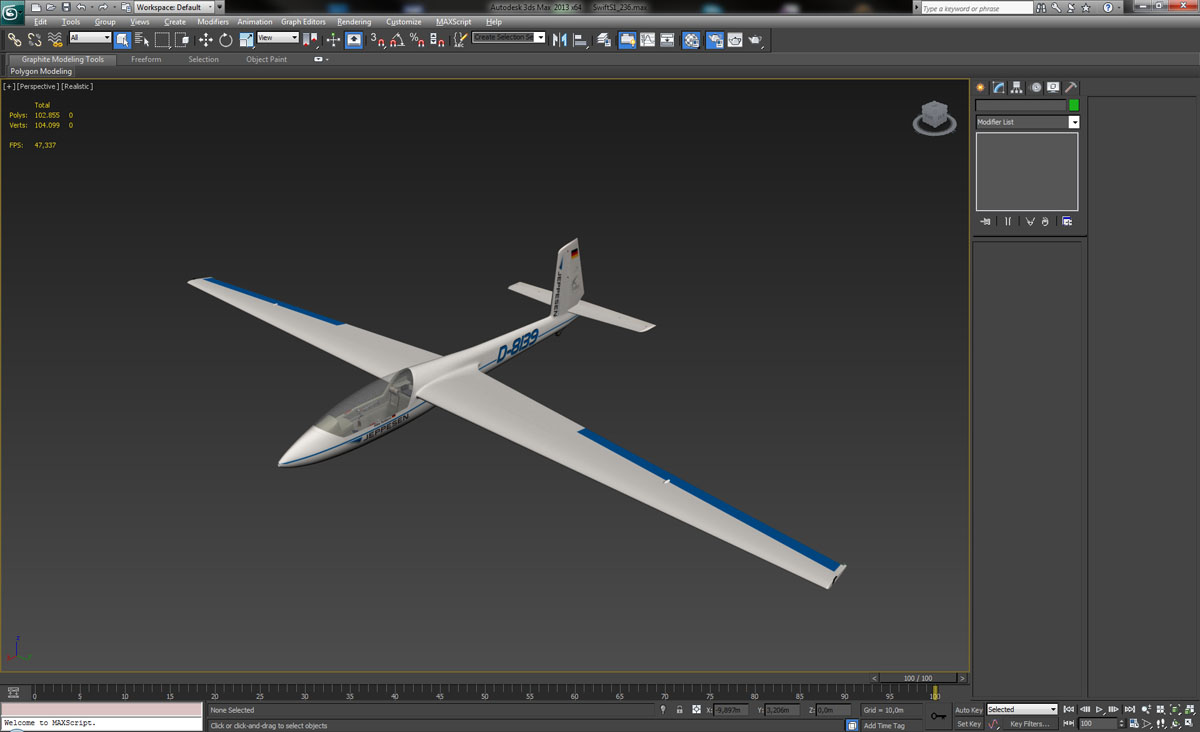The height and width of the screenshot is (732, 1200).
Task: Toggle the Auto Key button
Action: coord(968,710)
